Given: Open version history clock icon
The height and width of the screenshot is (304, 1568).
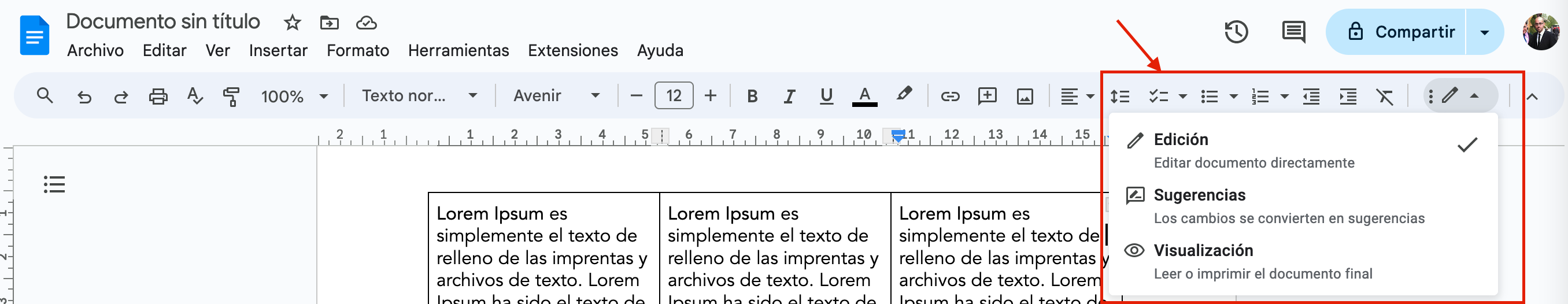Looking at the screenshot, I should pos(1236,32).
